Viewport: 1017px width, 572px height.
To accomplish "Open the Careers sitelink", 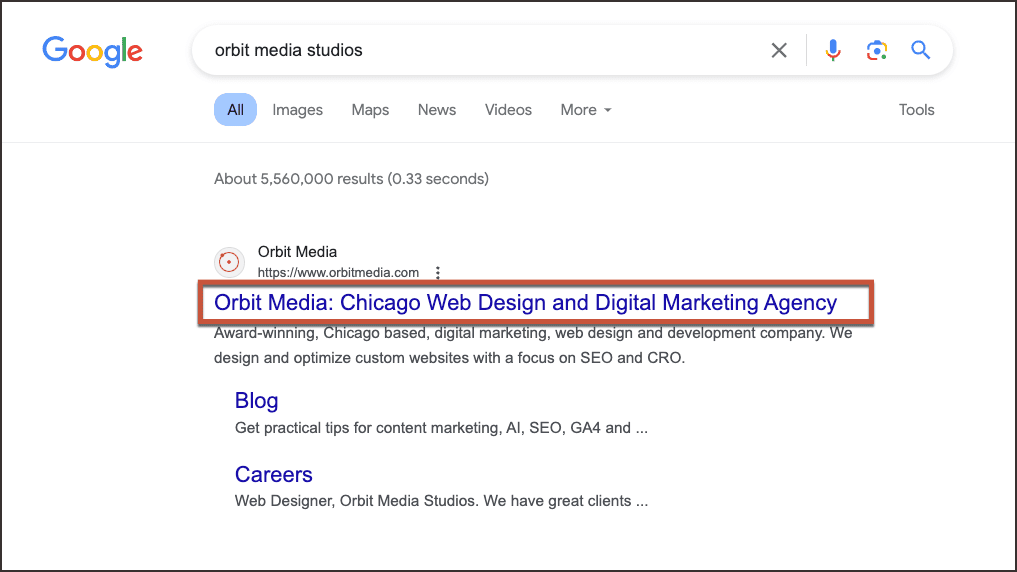I will 274,475.
